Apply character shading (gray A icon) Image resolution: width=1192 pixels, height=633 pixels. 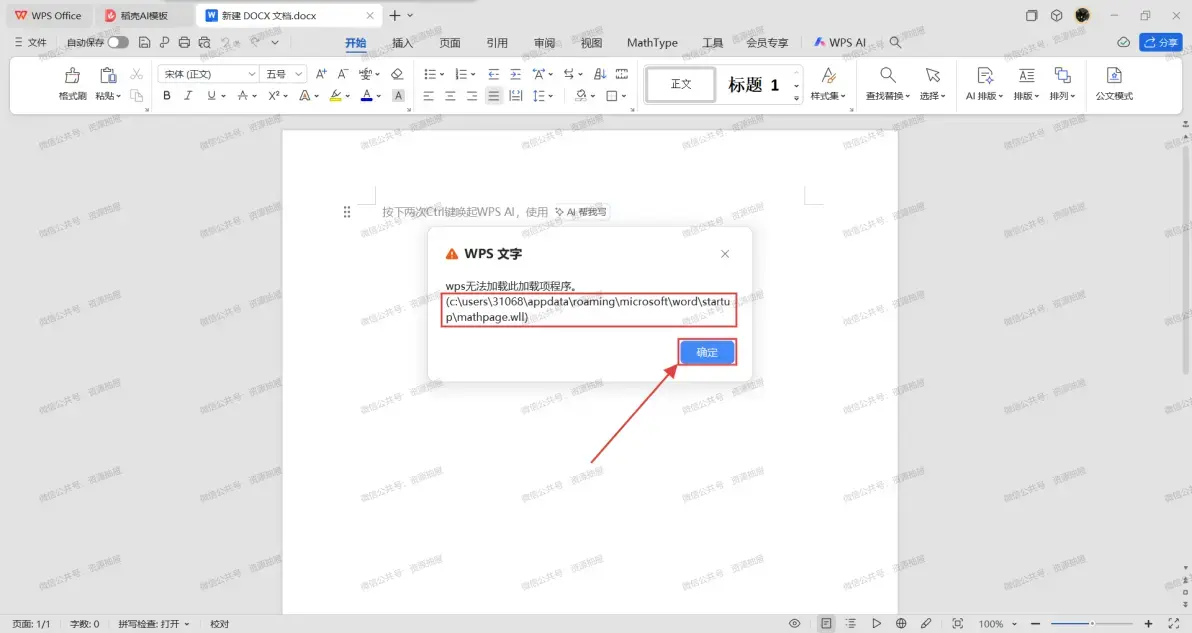tap(398, 96)
